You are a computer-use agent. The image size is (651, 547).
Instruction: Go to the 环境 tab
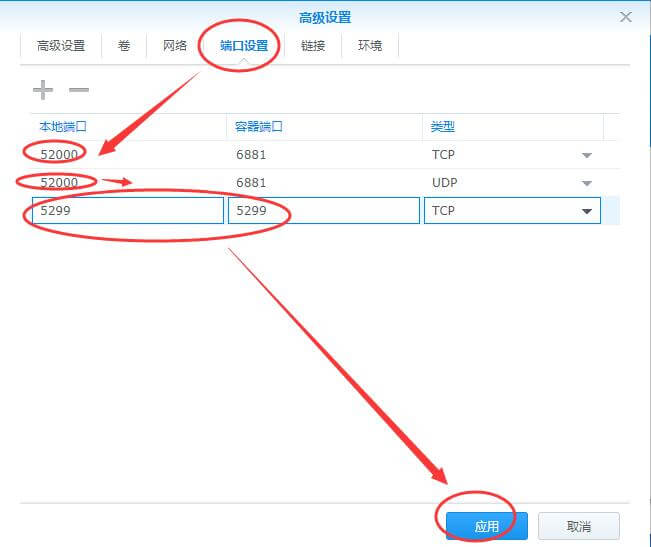370,46
